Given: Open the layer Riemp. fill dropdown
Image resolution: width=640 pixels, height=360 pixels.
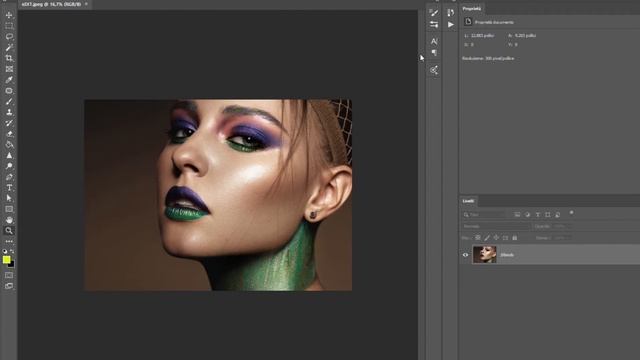Looking at the screenshot, I should pyautogui.click(x=562, y=238).
